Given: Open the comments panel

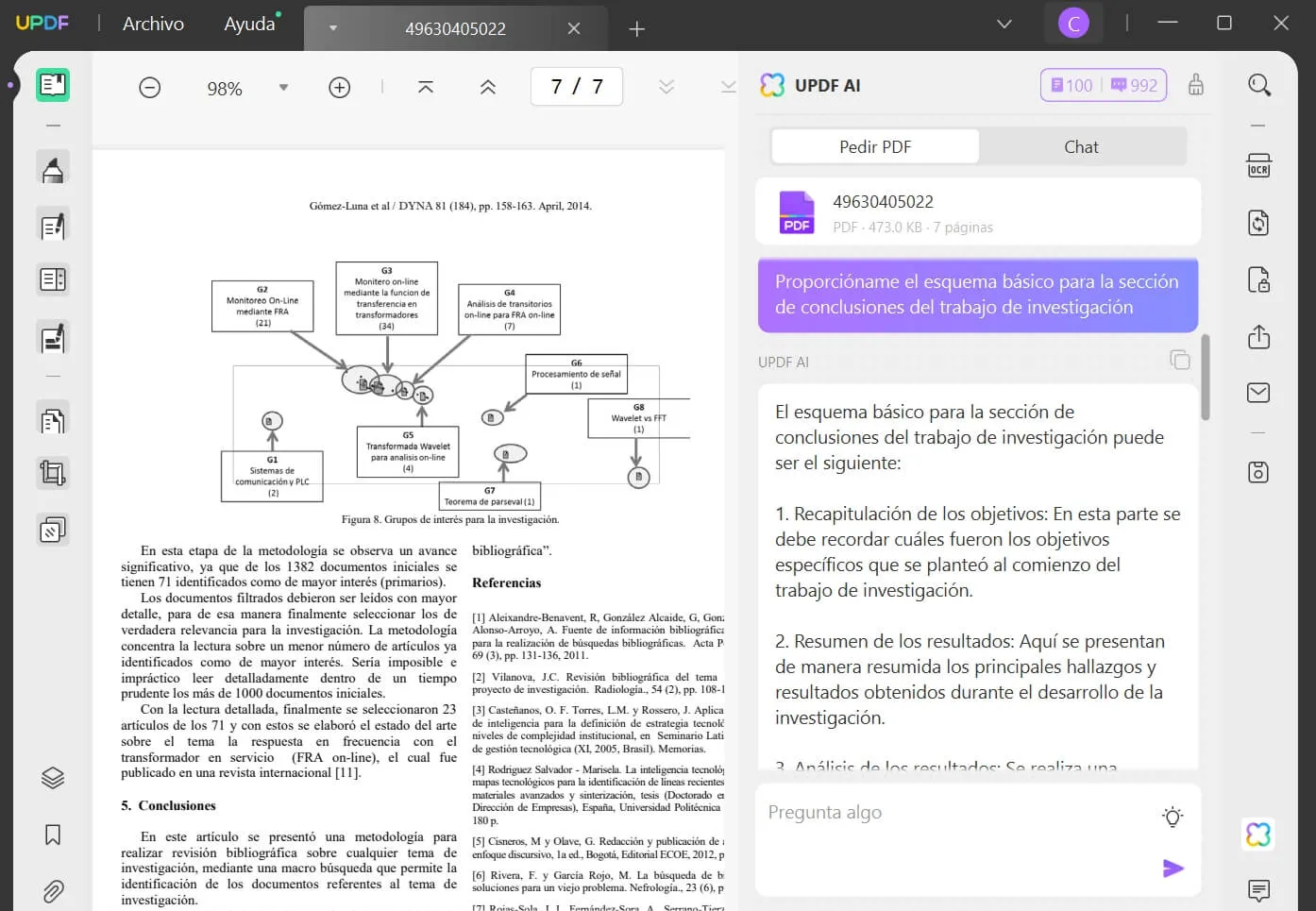Looking at the screenshot, I should coord(1258,890).
